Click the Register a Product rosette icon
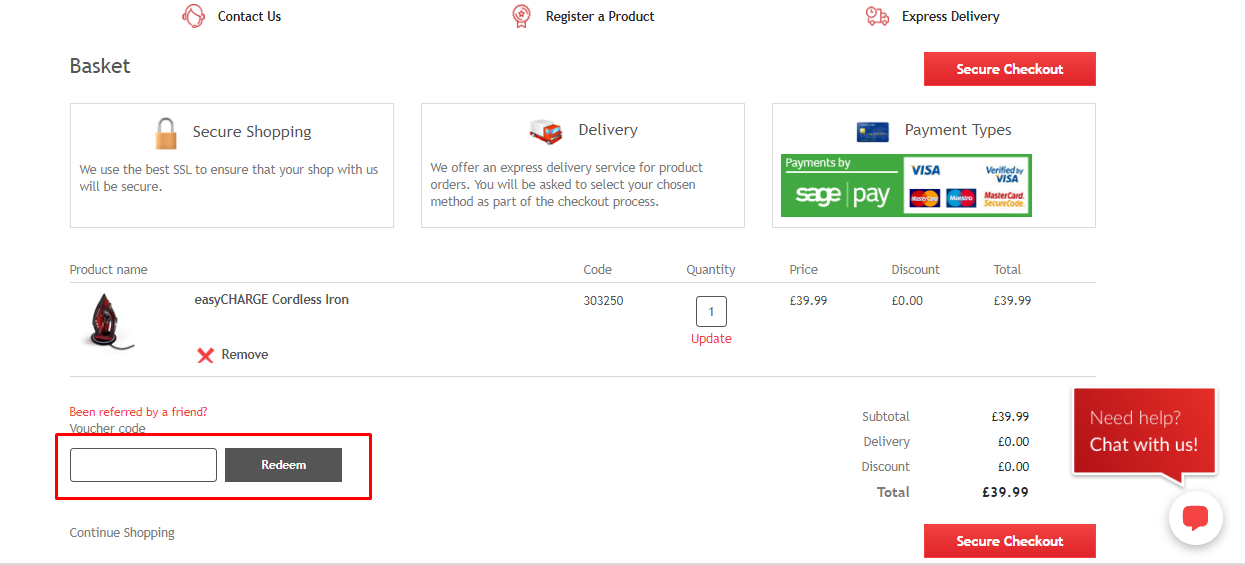Viewport: 1245px width, 565px height. [x=521, y=16]
